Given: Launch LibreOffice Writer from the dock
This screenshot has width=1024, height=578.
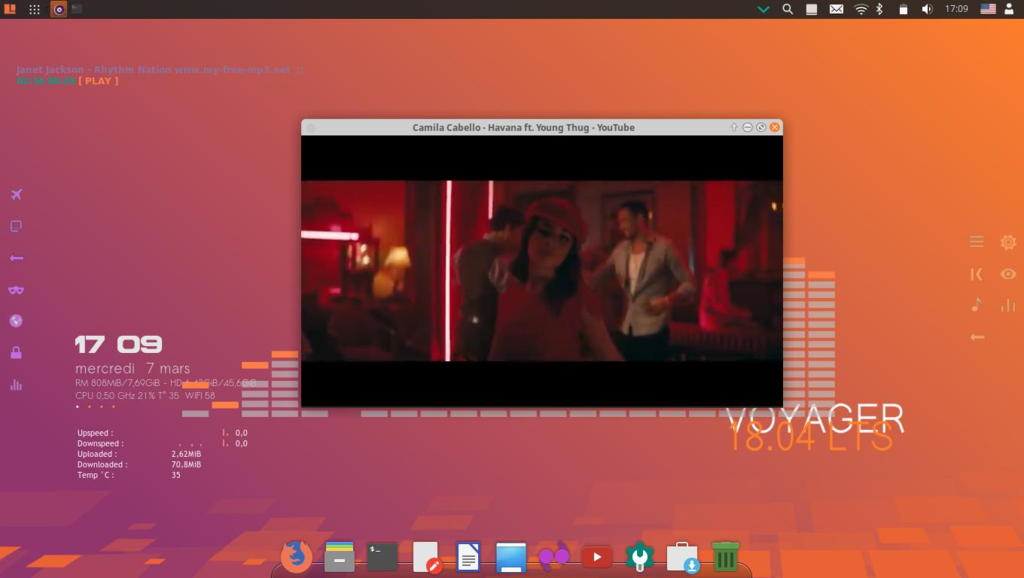Looking at the screenshot, I should tap(468, 557).
